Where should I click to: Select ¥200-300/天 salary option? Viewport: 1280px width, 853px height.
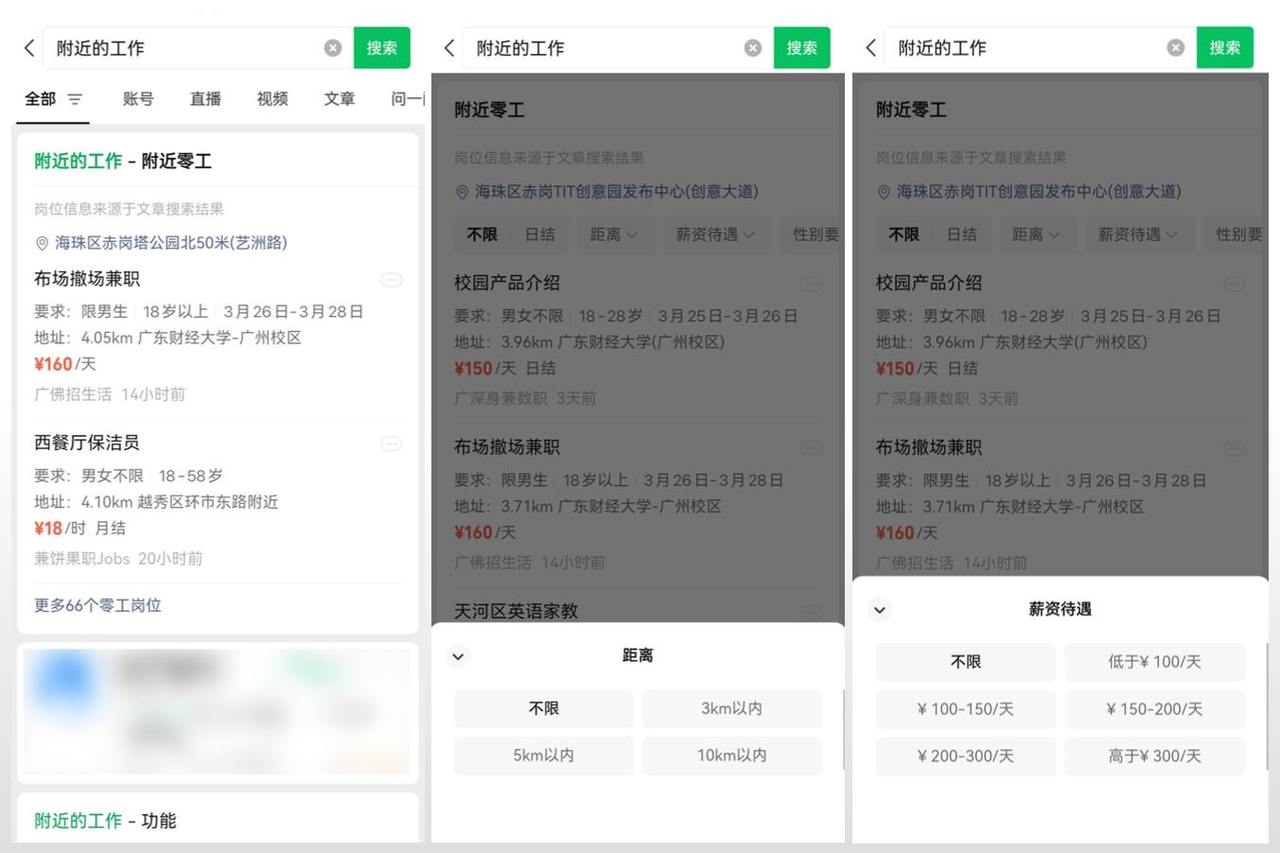pos(966,756)
